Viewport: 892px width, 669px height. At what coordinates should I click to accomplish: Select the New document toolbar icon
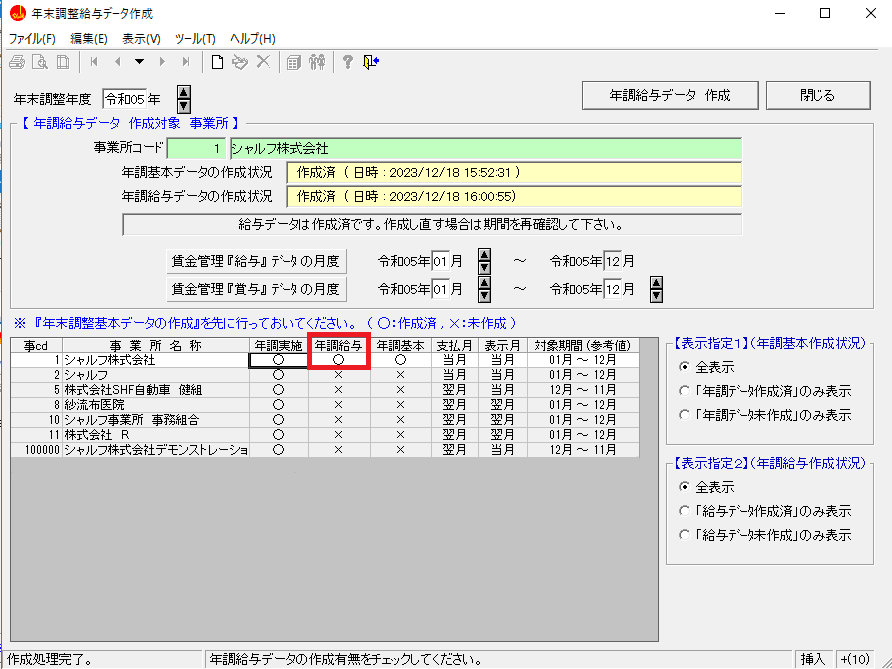click(x=218, y=61)
